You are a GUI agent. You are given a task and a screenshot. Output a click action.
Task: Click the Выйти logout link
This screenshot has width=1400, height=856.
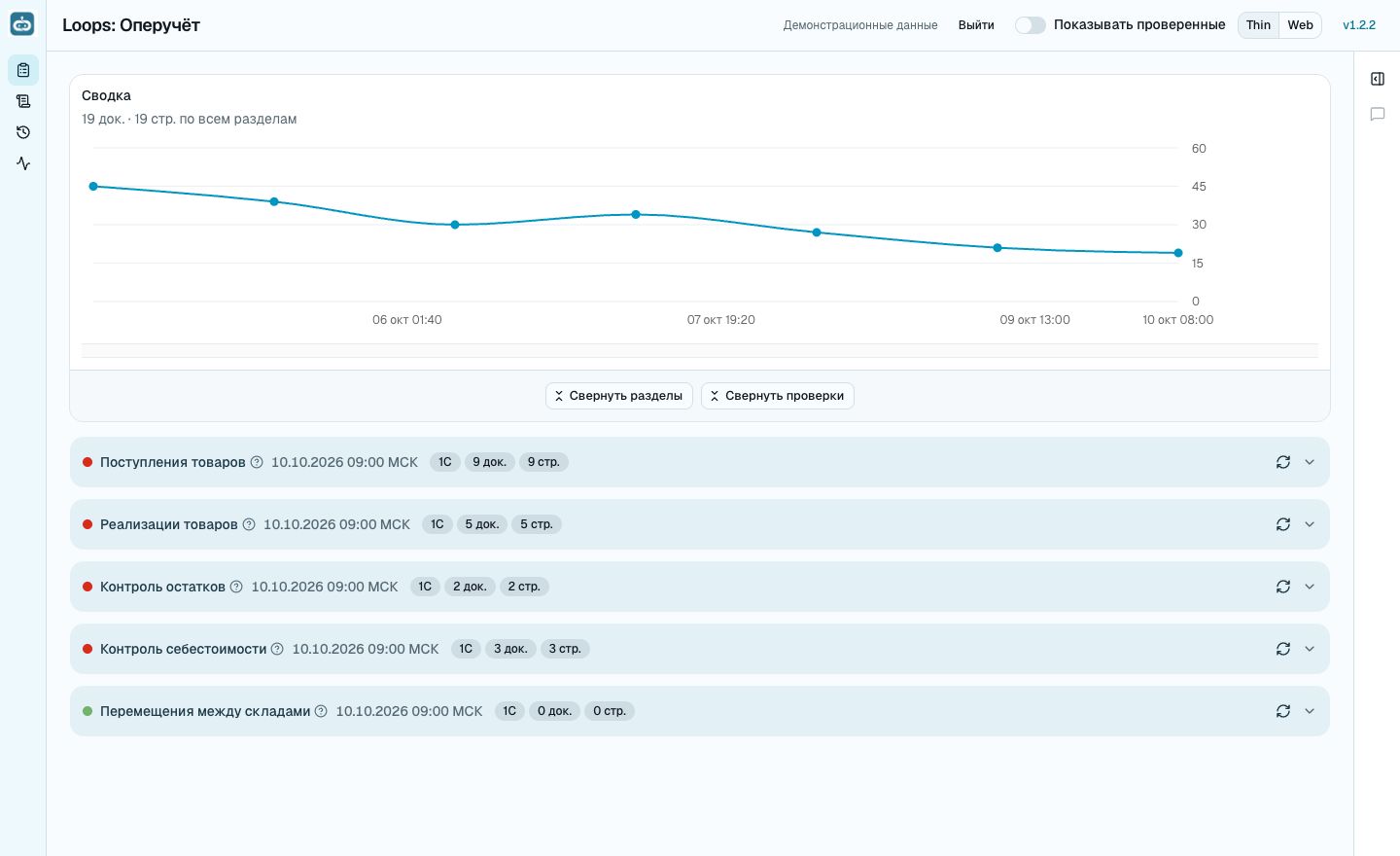pos(976,25)
